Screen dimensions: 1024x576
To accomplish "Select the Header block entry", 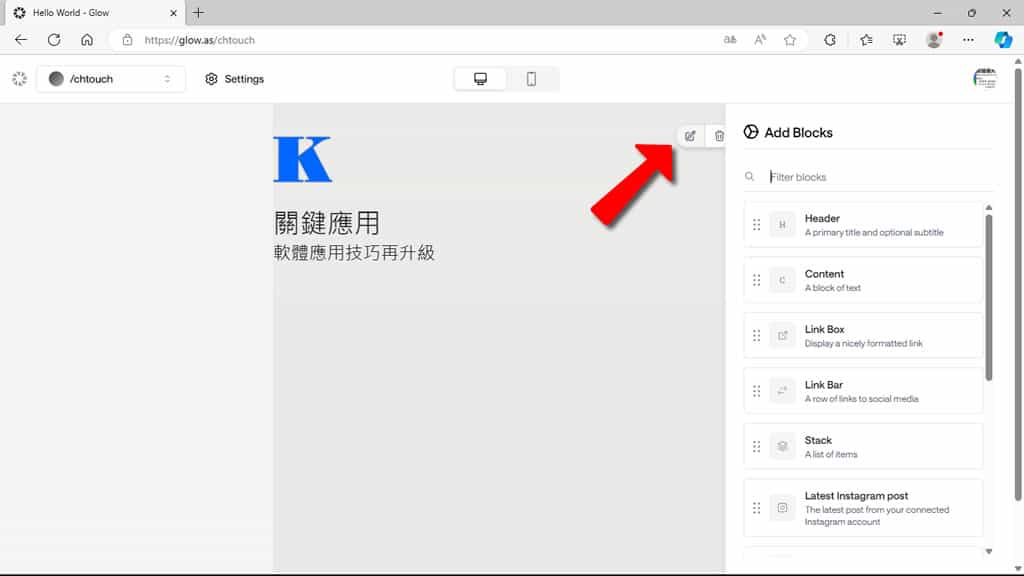I will [x=863, y=225].
